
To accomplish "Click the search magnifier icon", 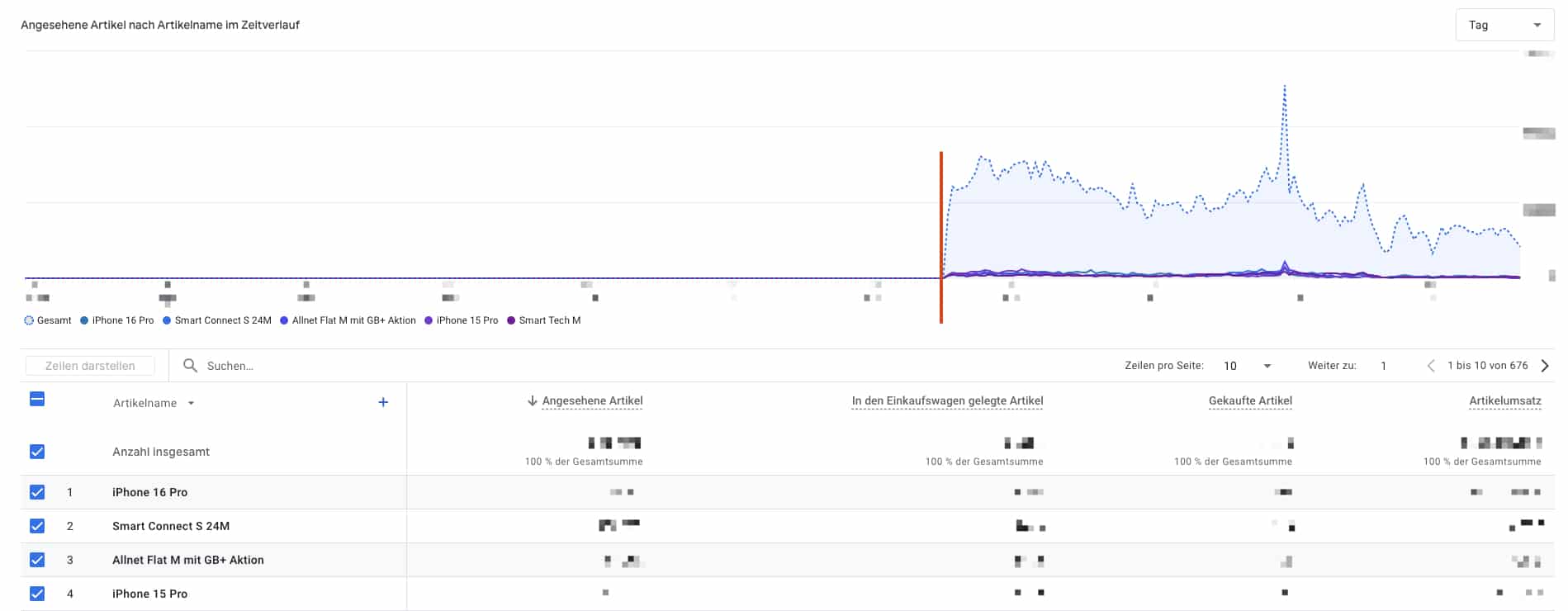I will pos(190,365).
